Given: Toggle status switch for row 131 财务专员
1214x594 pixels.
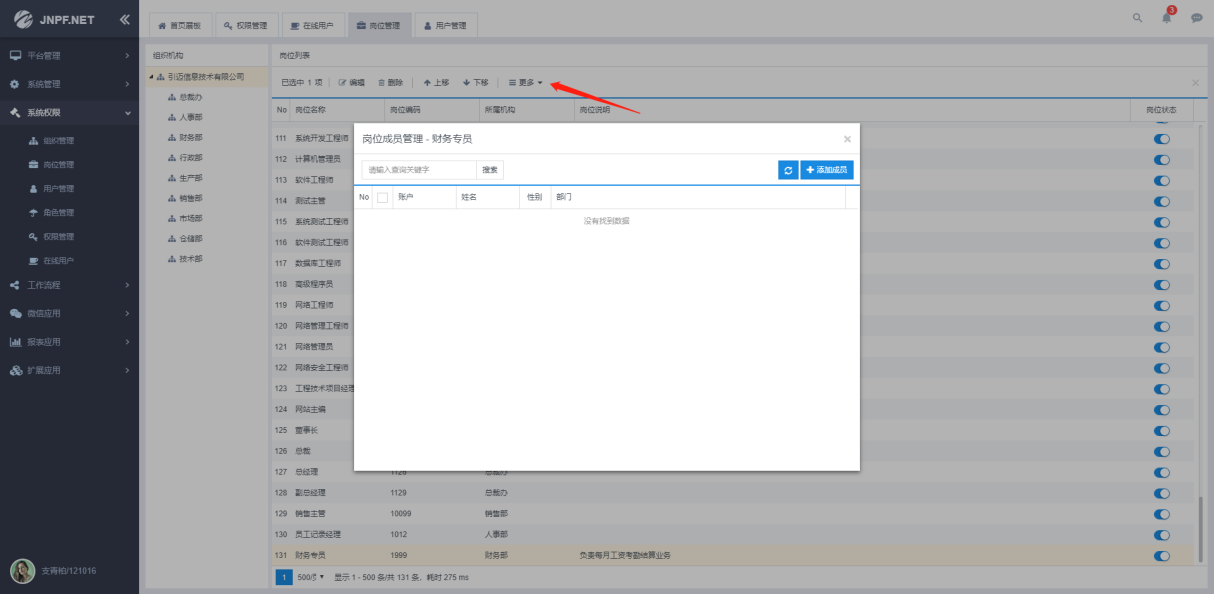Looking at the screenshot, I should (1162, 556).
